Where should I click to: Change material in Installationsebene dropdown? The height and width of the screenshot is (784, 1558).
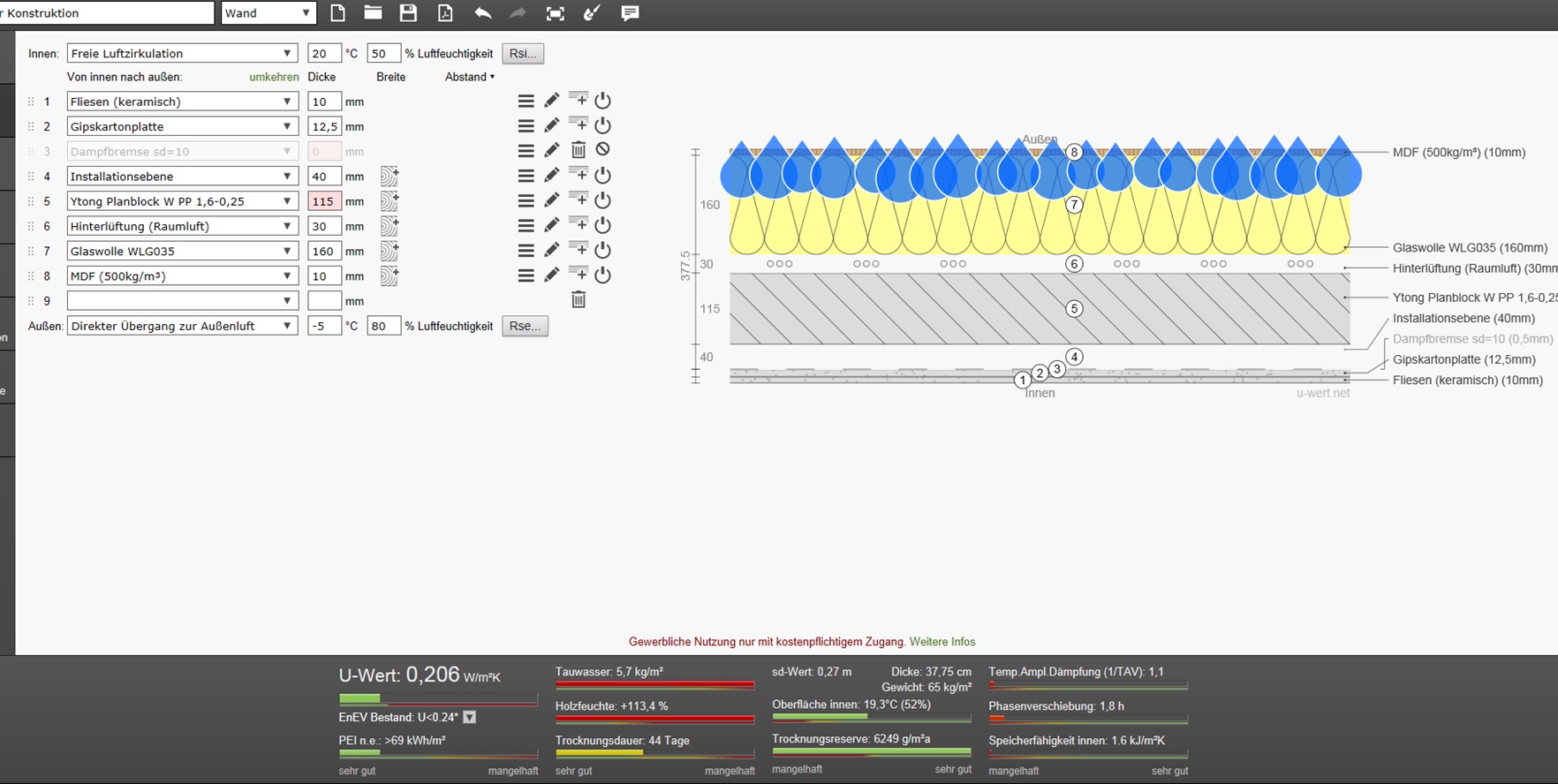[x=182, y=177]
